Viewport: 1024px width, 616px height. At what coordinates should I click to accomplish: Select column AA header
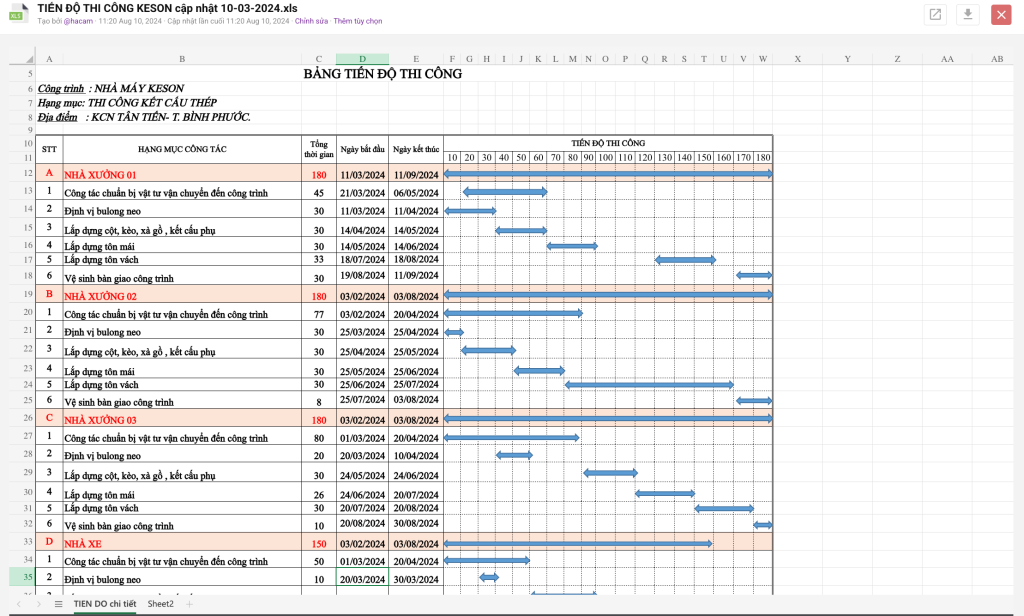pos(948,59)
